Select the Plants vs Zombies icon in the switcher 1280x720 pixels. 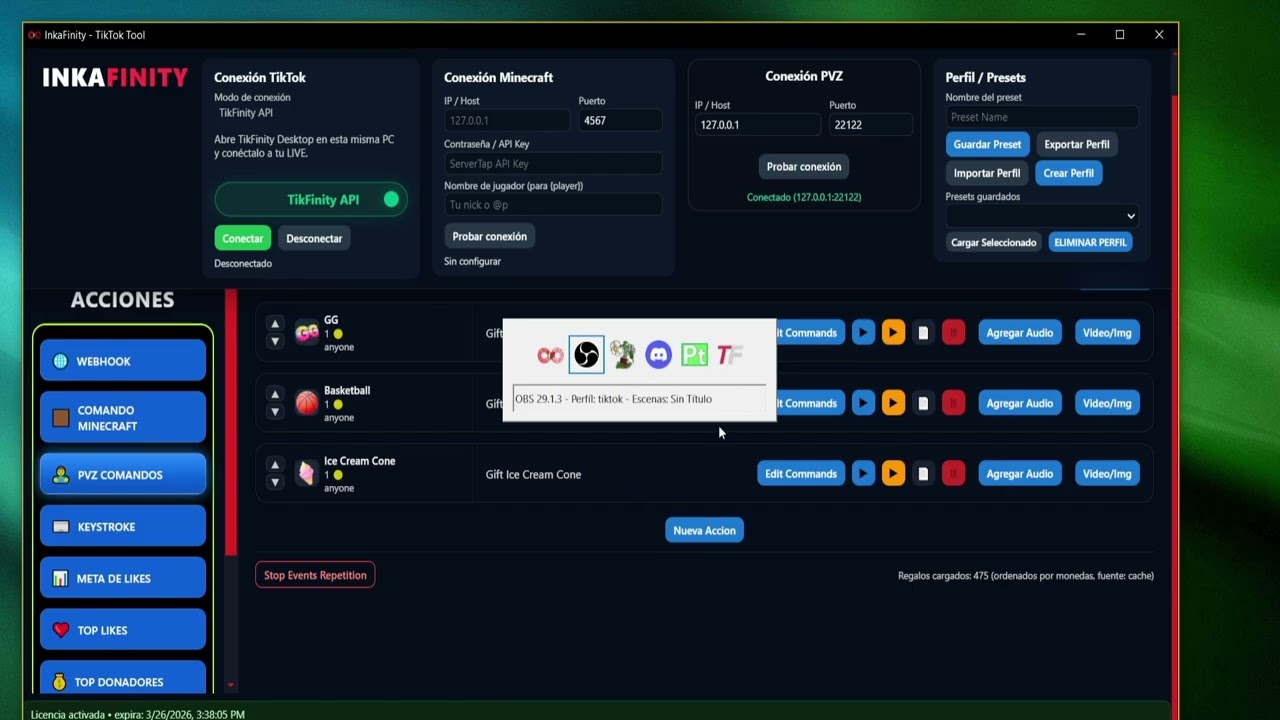pos(623,354)
